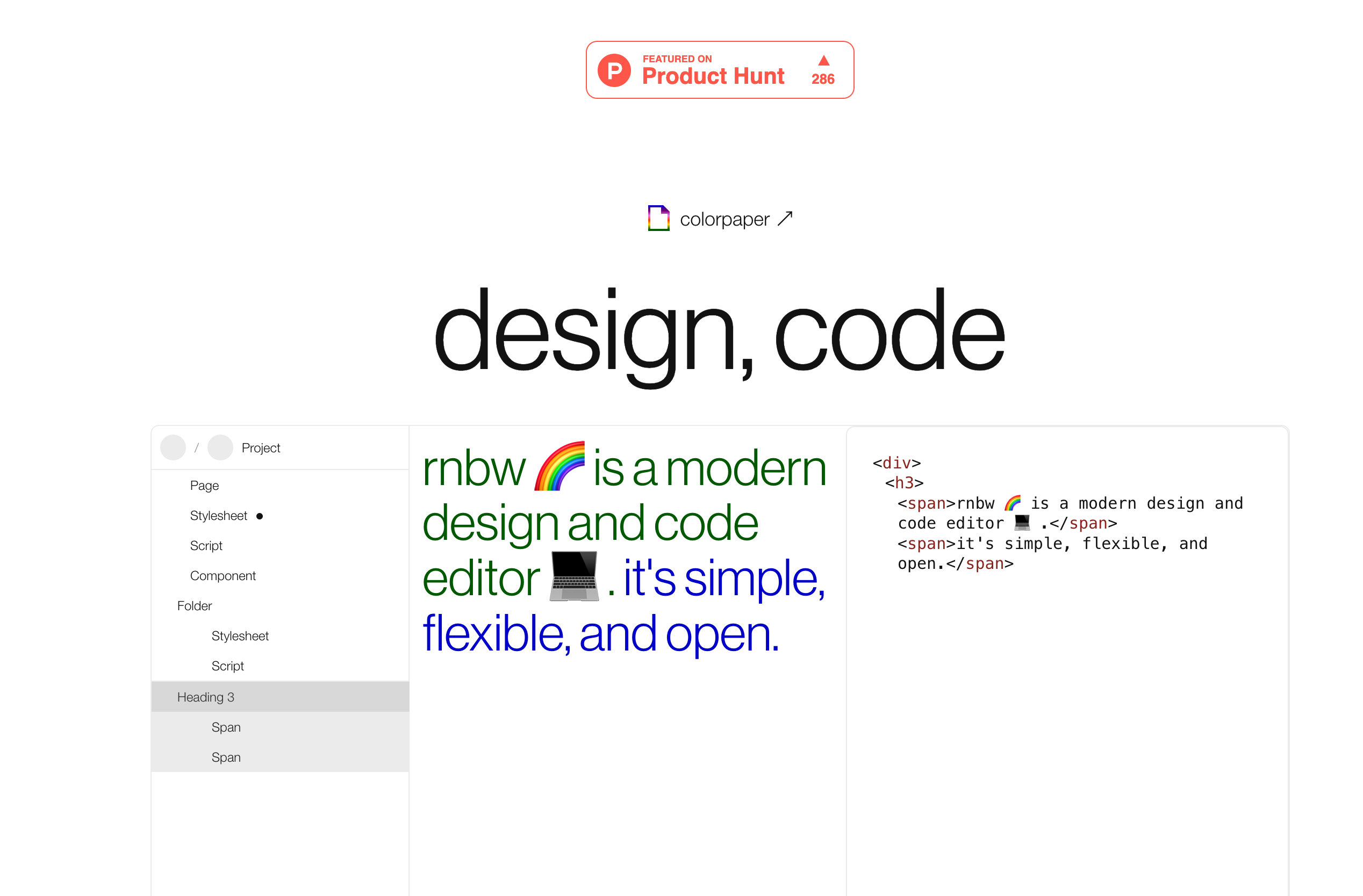The image size is (1363, 896).
Task: Click the Product Hunt P logo
Action: (614, 70)
